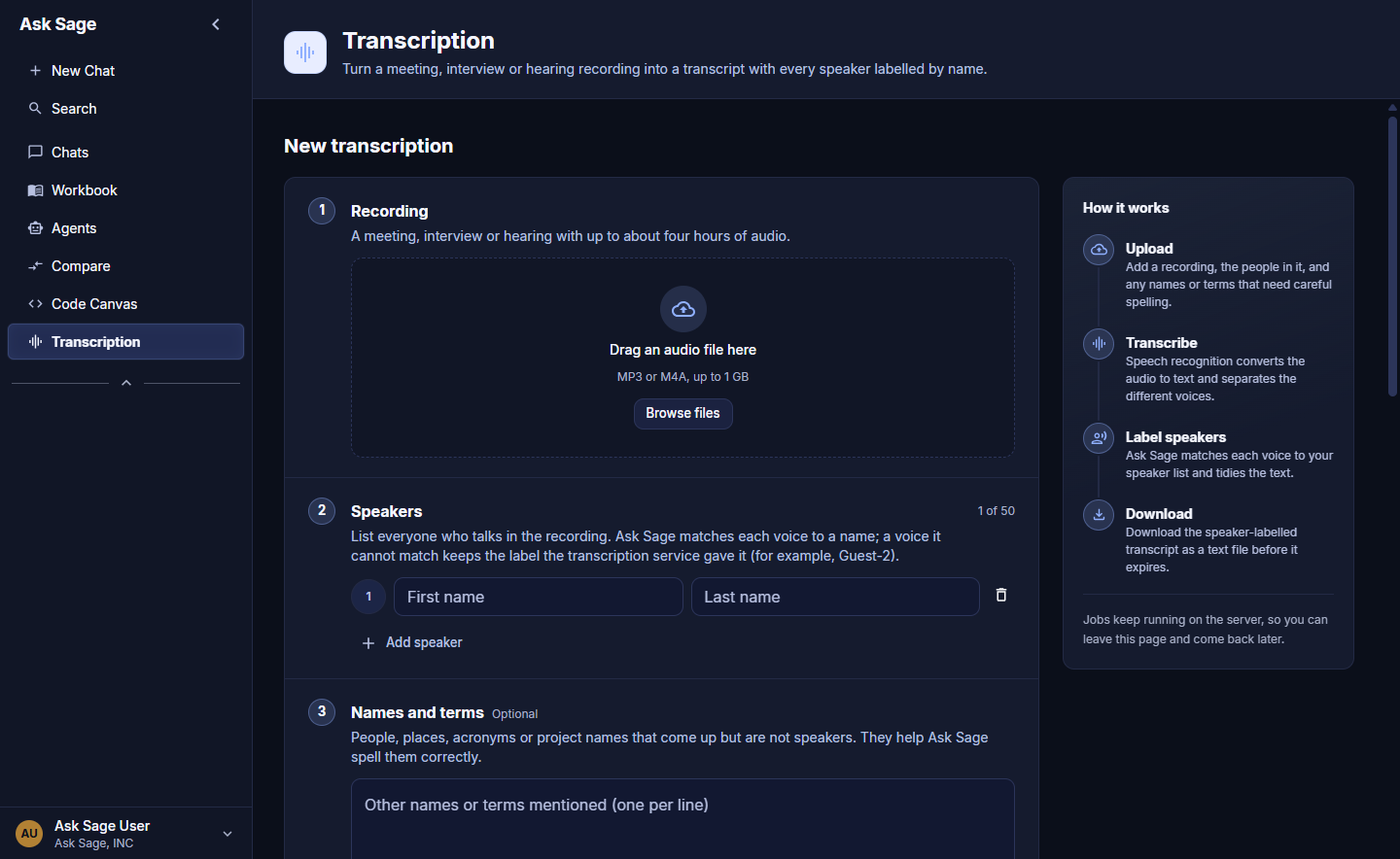The width and height of the screenshot is (1400, 859).
Task: Click the "MP3 or M4A, up to 1 GB" text
Action: [x=682, y=377]
